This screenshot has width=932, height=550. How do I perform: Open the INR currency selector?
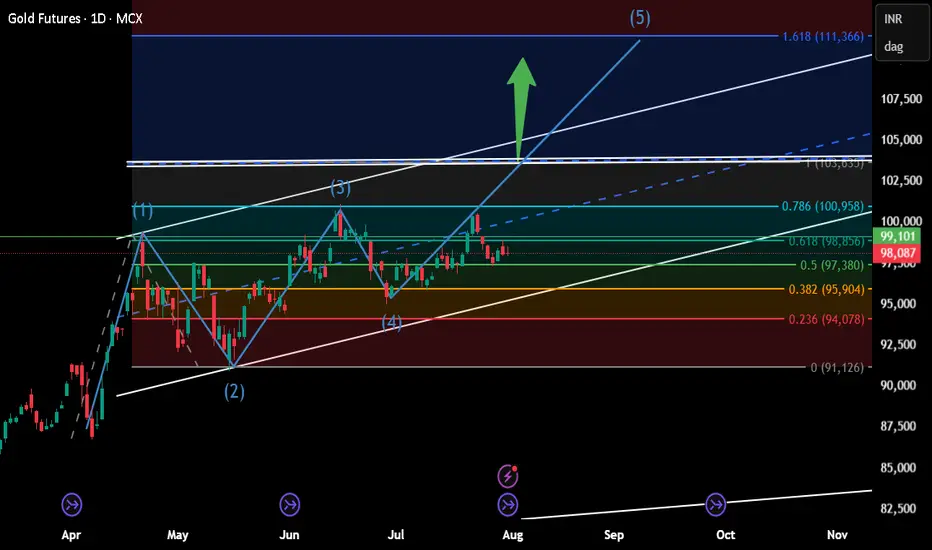coord(893,19)
